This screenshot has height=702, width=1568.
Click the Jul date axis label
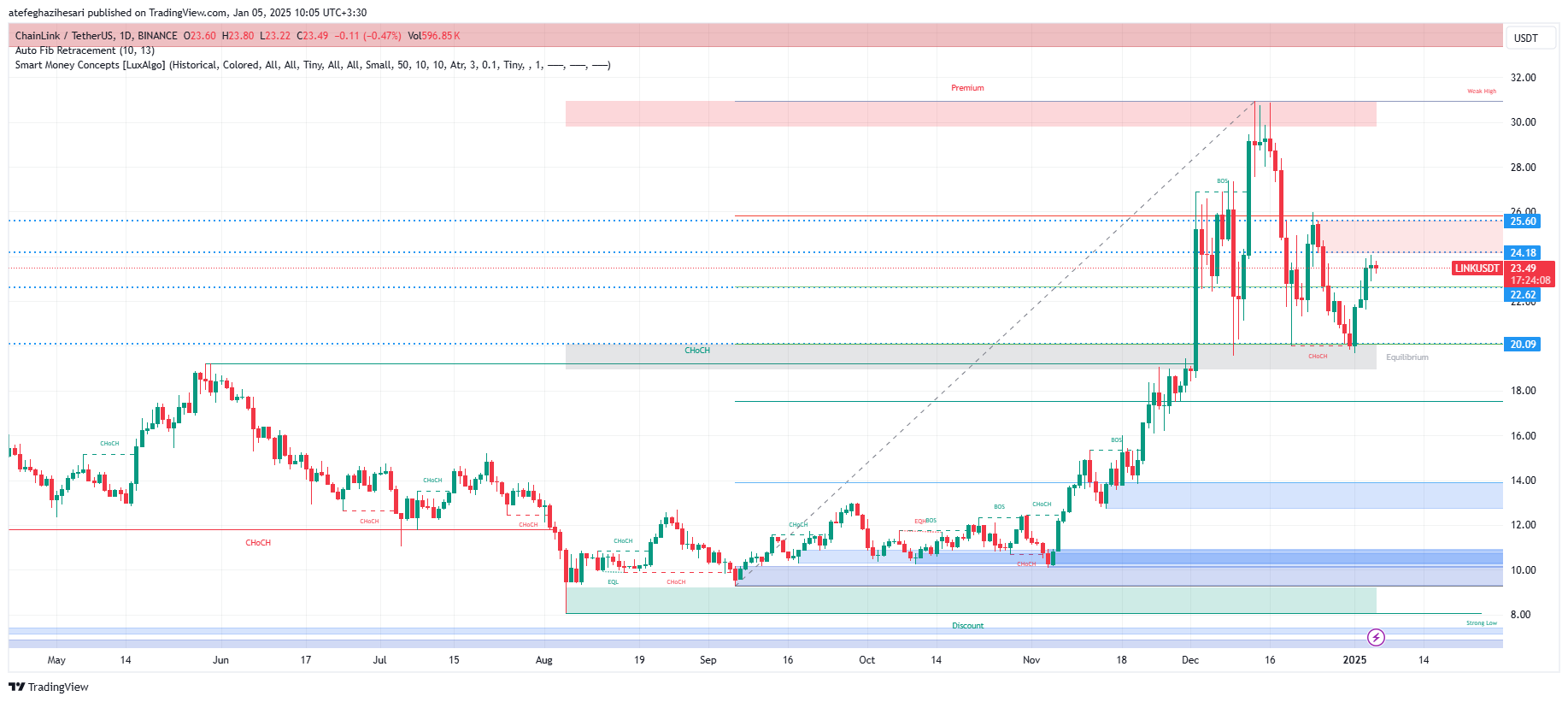click(380, 660)
